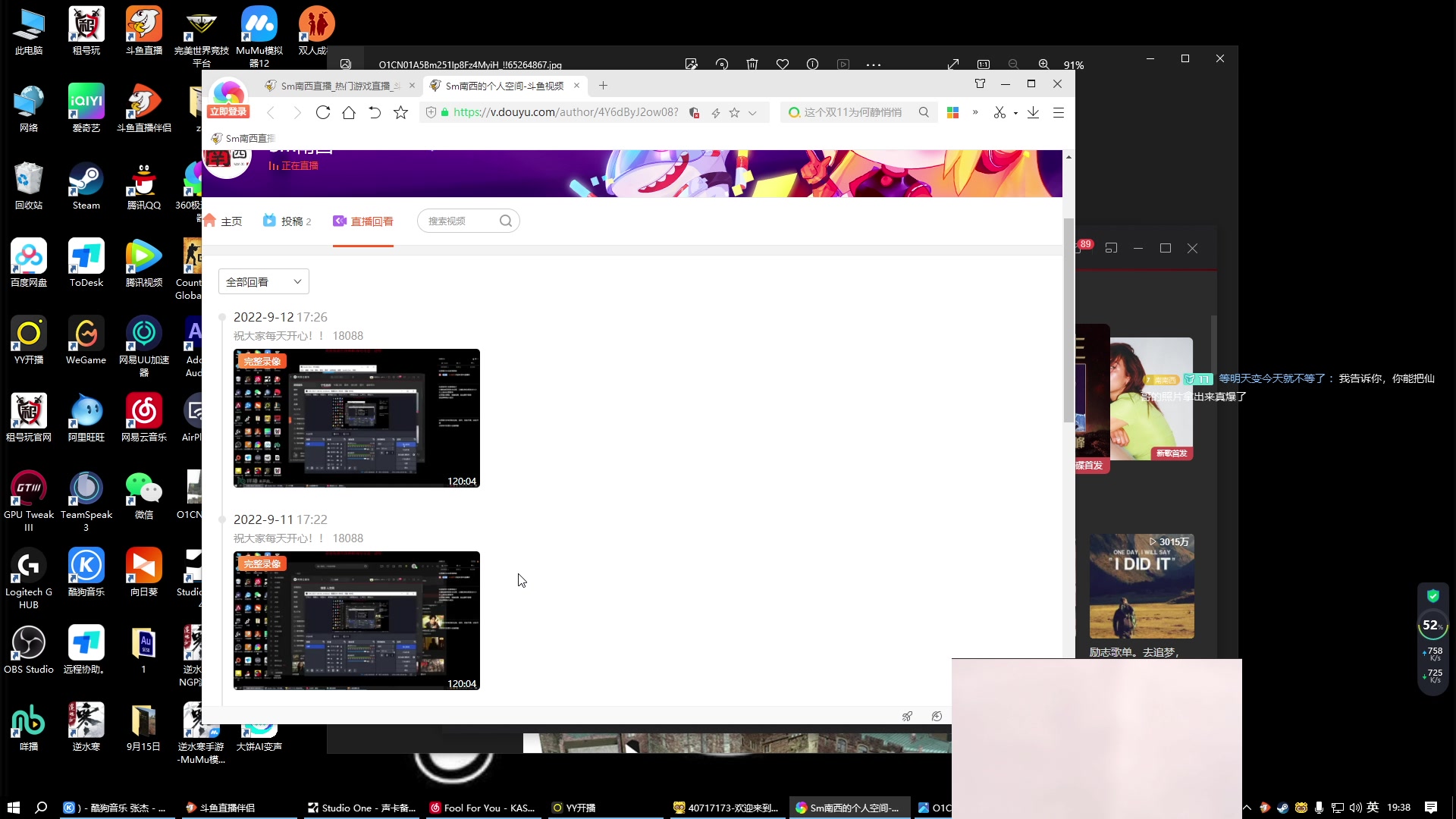Image resolution: width=1456 pixels, height=819 pixels.
Task: Open browser downloads arrow icon
Action: pos(1033,112)
